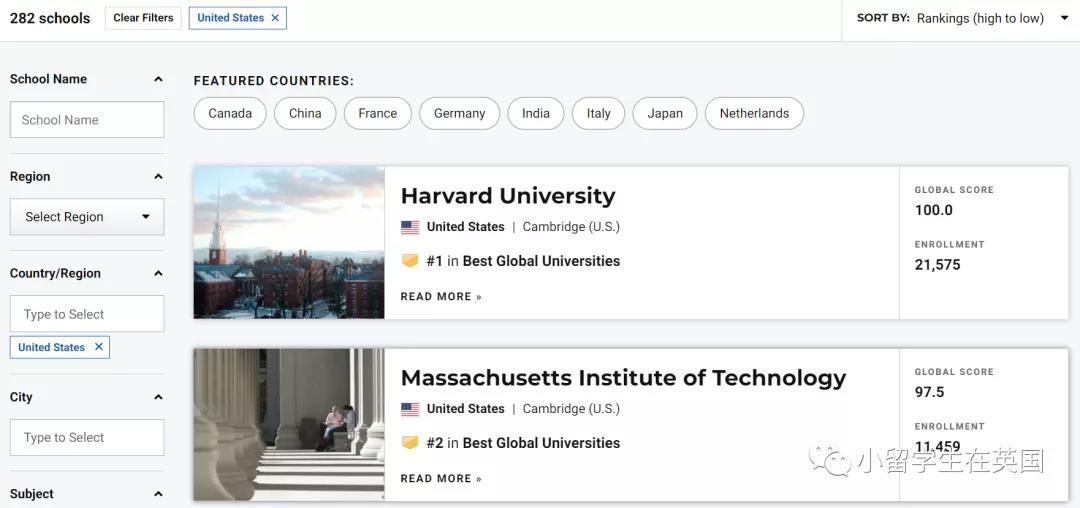Open the Select Region dropdown
This screenshot has height=508, width=1080.
tap(87, 217)
